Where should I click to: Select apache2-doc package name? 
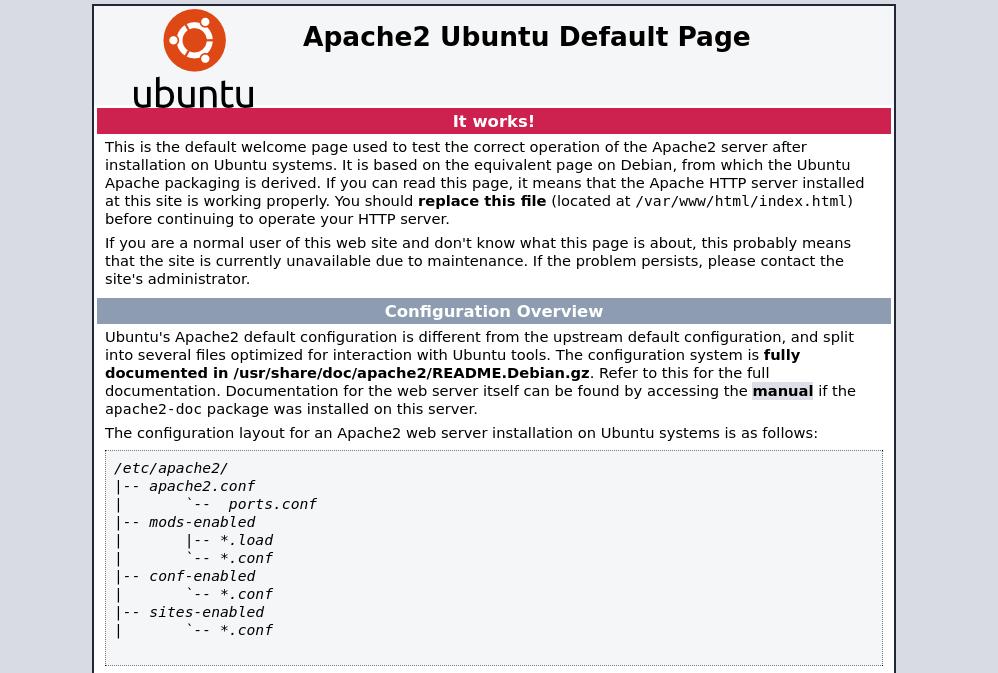153,409
